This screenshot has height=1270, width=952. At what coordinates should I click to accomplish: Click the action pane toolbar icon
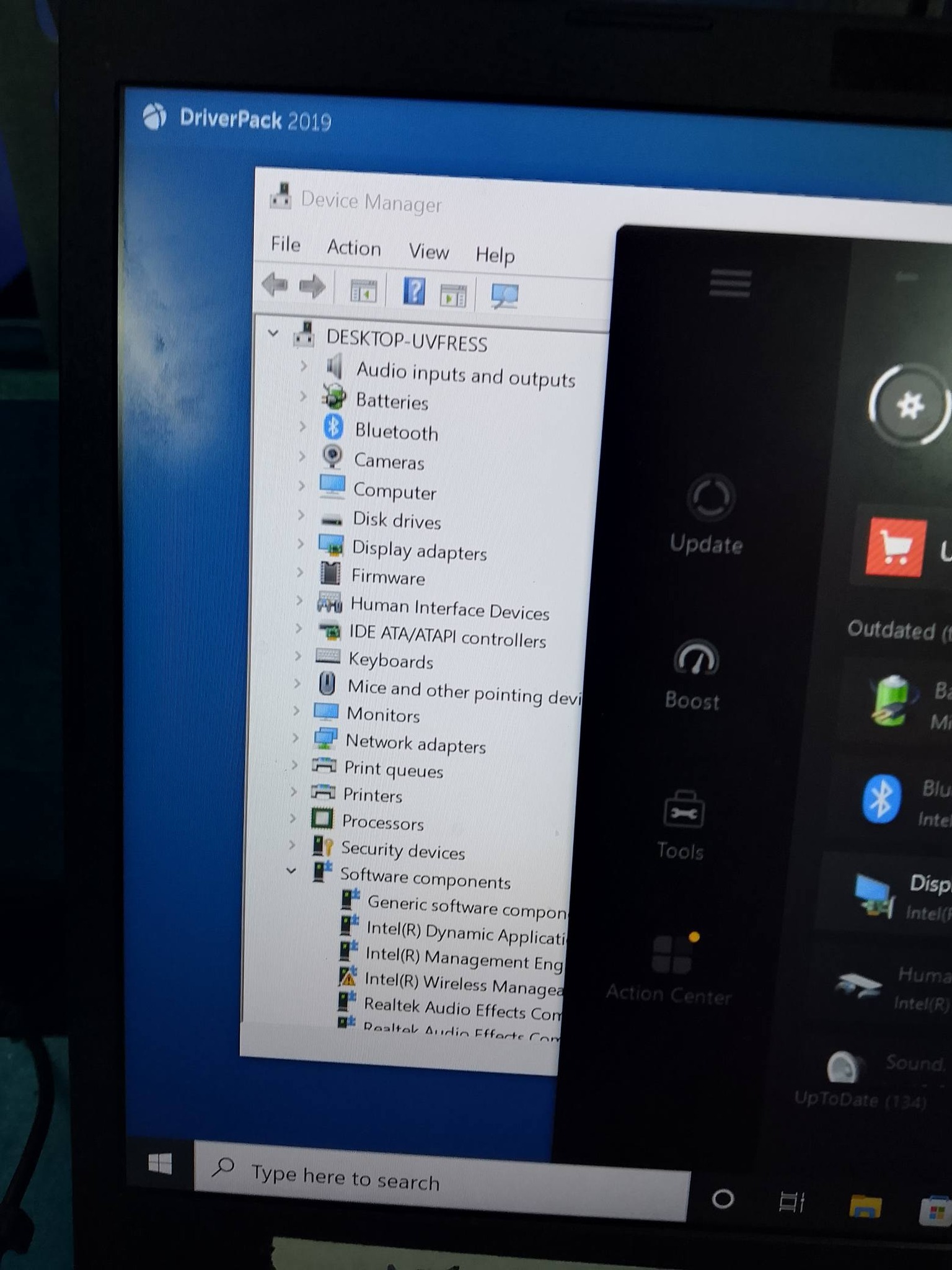coord(453,295)
